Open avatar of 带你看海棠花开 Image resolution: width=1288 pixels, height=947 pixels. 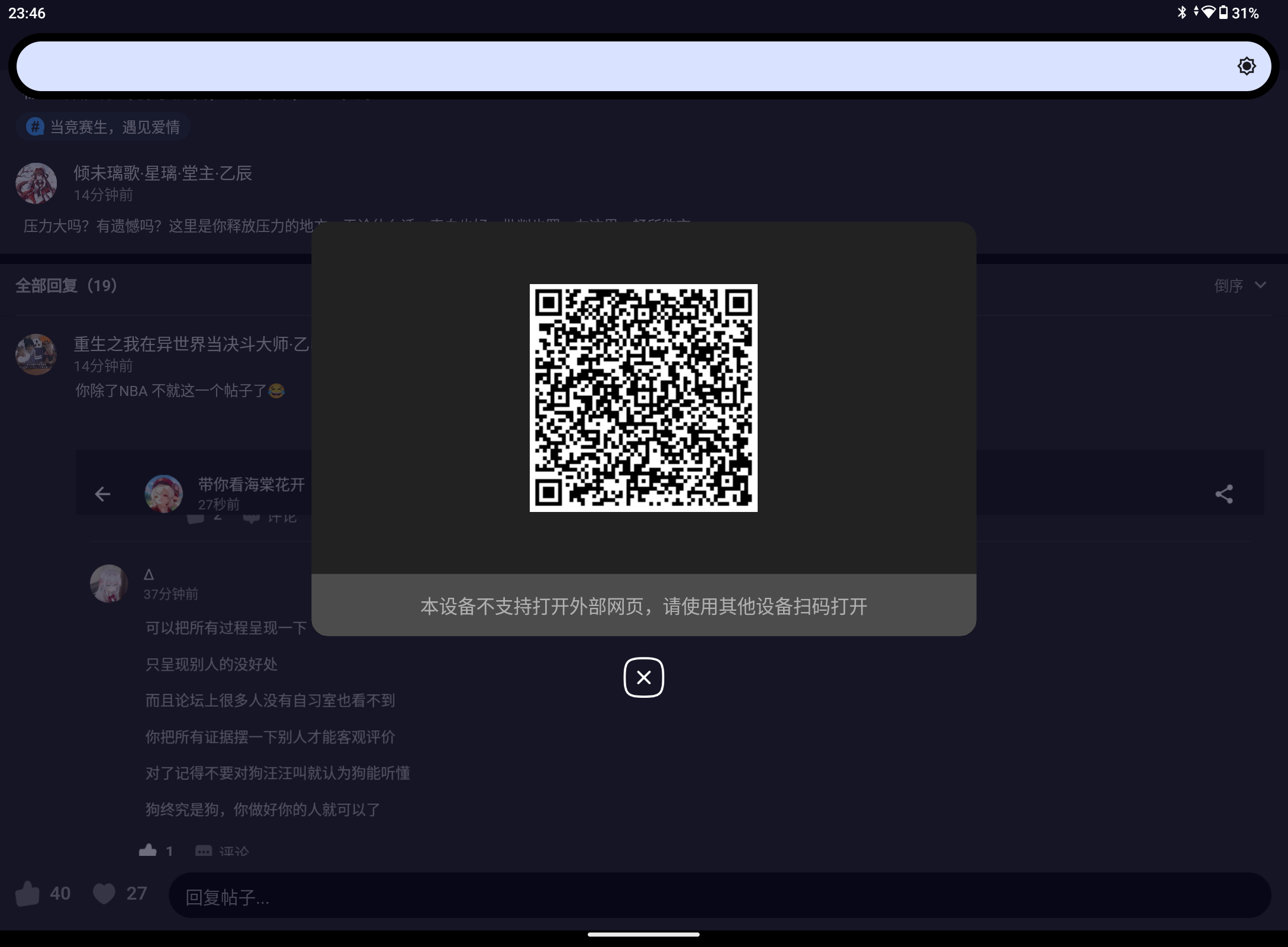(x=163, y=494)
